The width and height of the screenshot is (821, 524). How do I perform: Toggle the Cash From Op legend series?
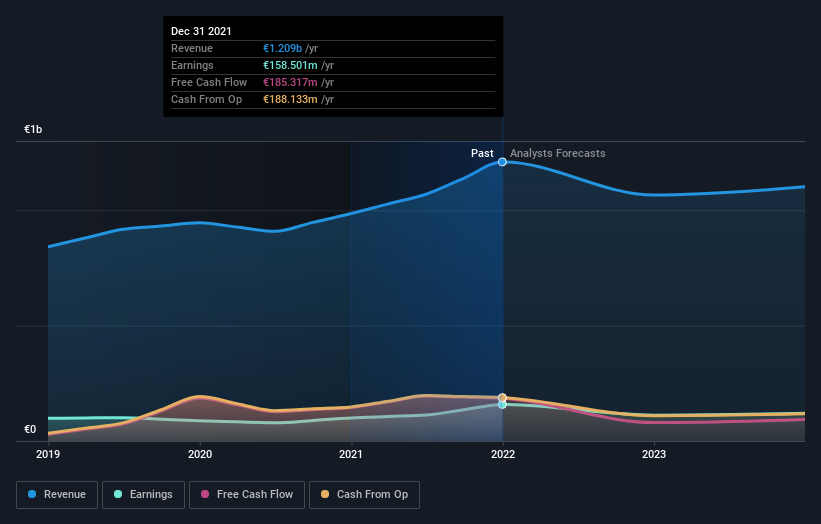coord(364,495)
